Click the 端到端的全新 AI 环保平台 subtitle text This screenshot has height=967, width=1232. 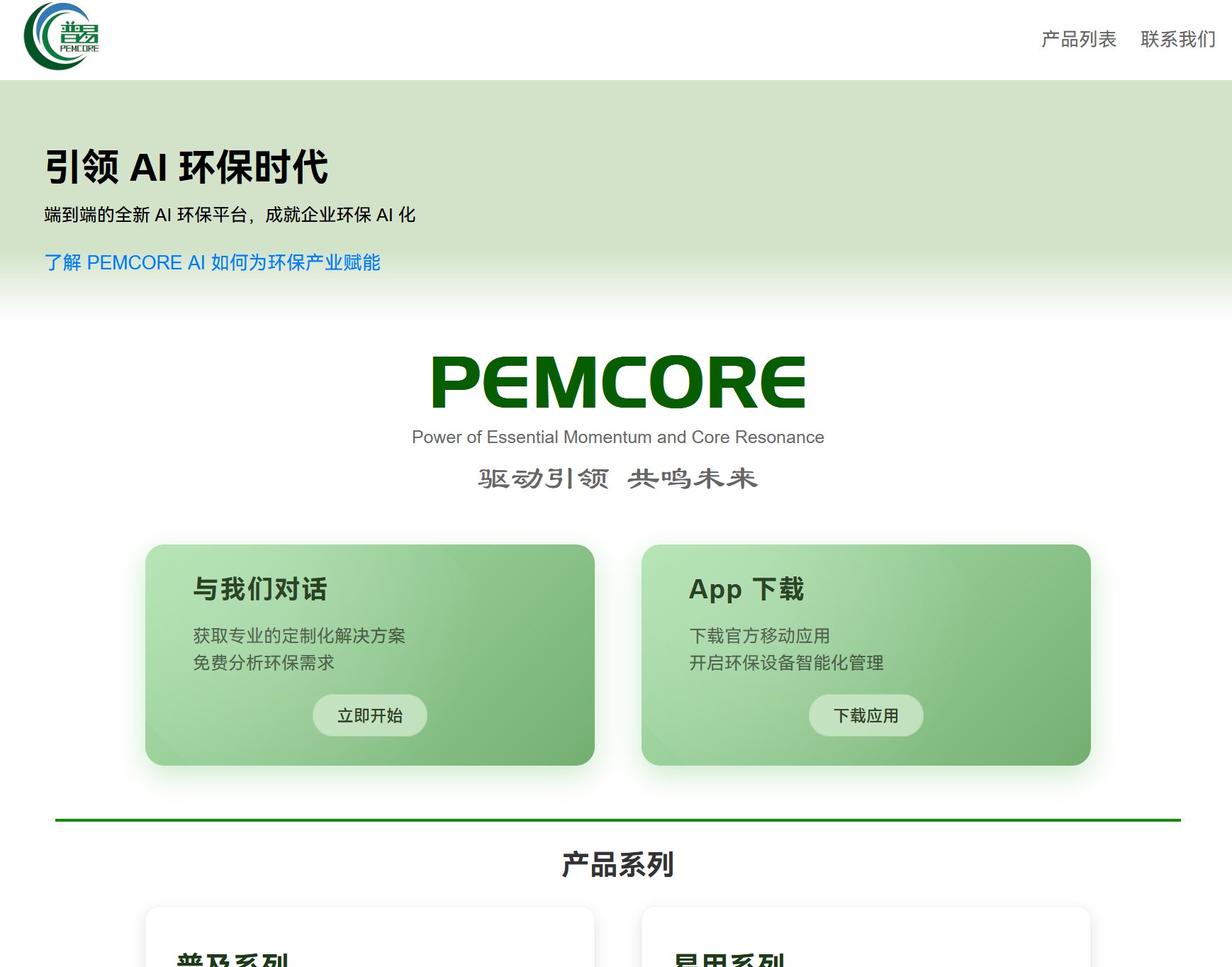230,215
